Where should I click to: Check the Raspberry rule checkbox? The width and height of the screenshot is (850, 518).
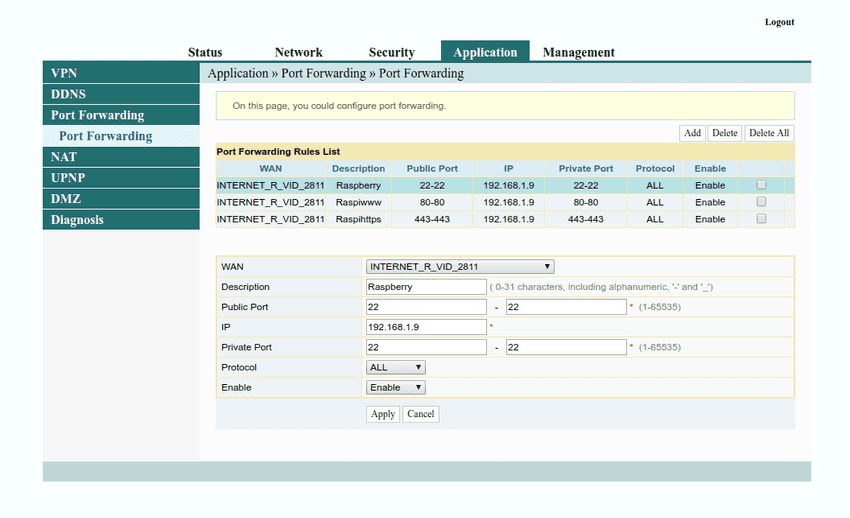pos(761,185)
